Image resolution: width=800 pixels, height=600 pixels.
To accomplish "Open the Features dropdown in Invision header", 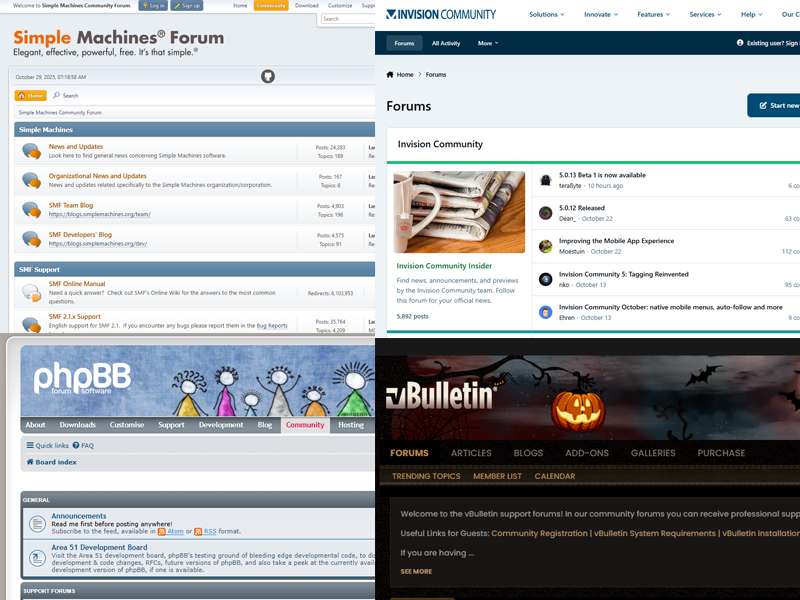I will (x=656, y=15).
